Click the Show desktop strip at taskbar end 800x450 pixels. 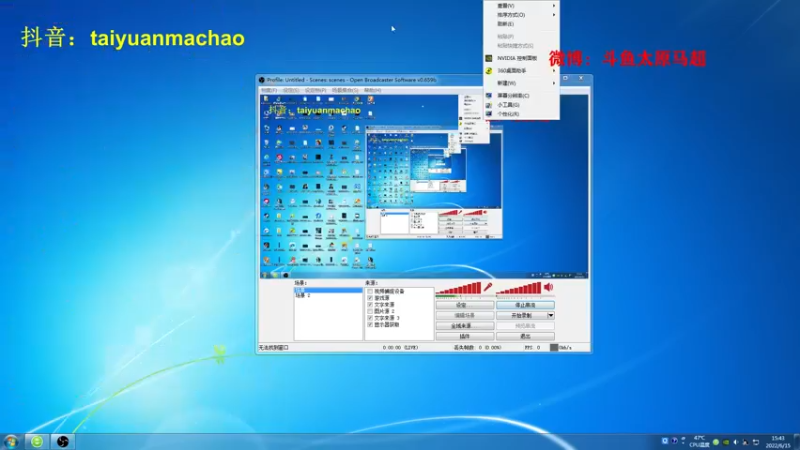point(796,442)
